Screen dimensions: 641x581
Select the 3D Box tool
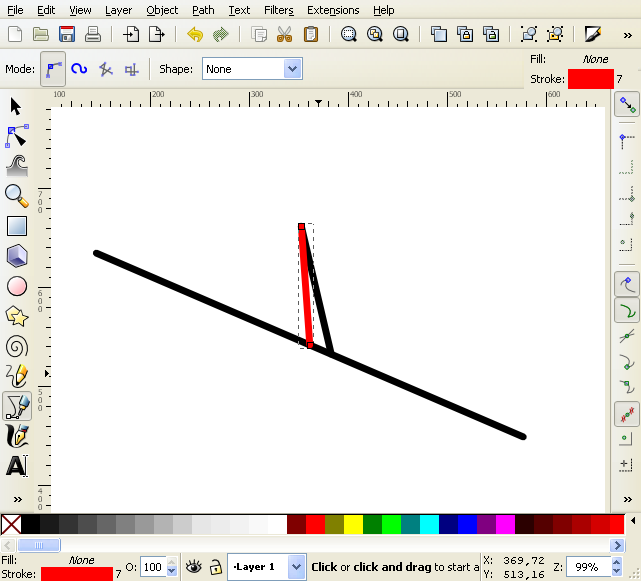(17, 256)
